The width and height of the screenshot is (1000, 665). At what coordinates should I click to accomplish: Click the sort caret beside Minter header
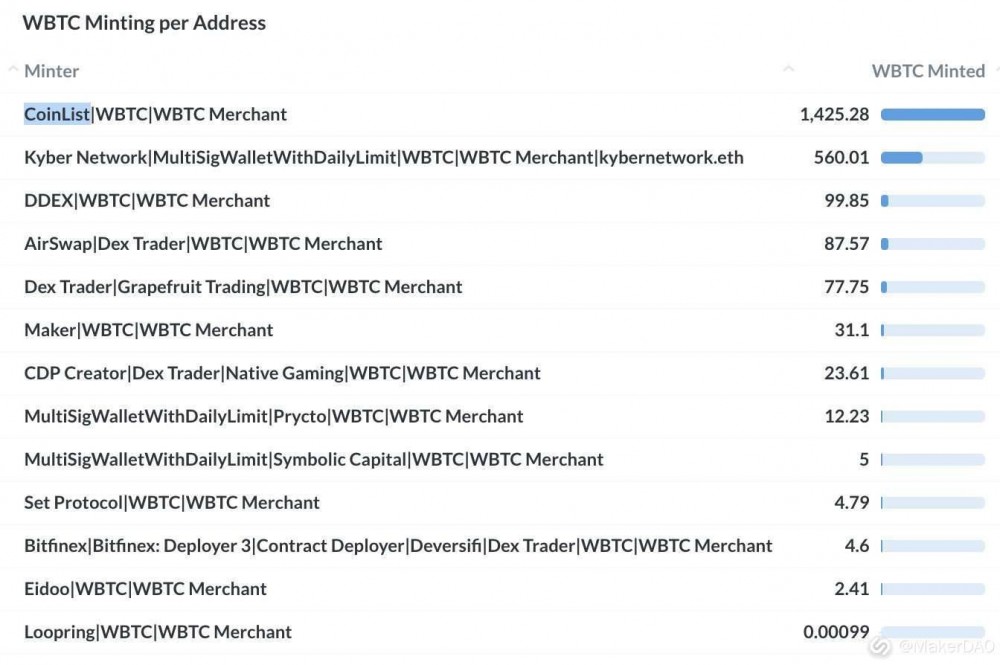pos(12,68)
